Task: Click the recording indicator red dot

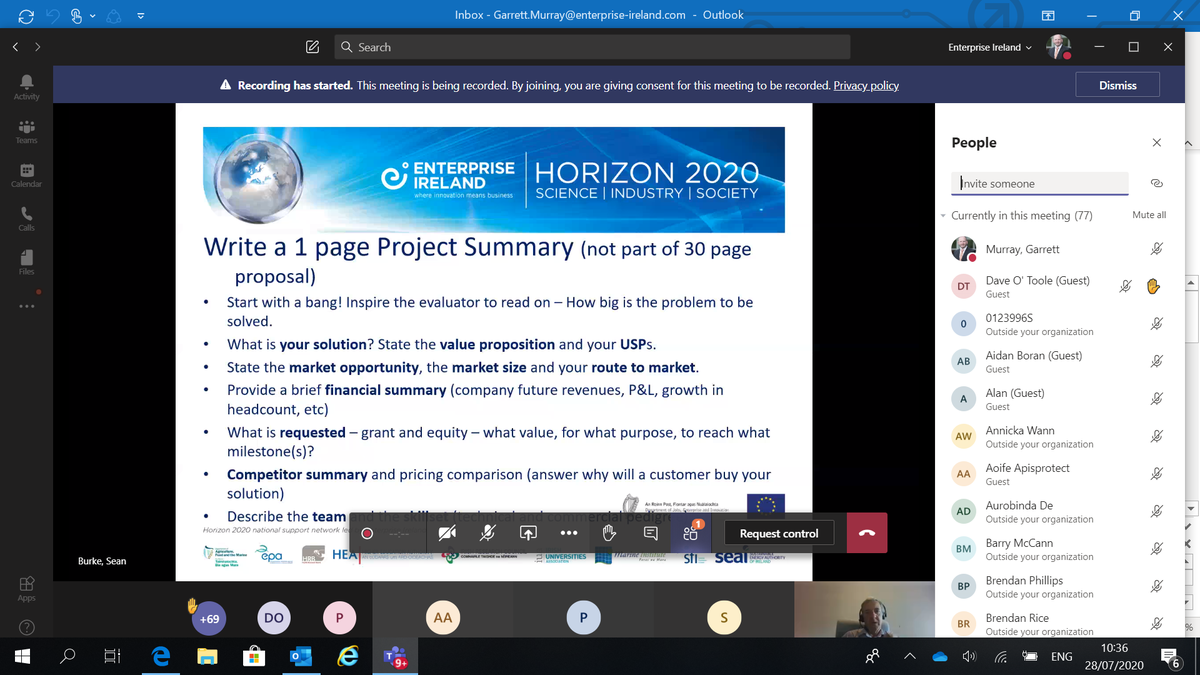Action: [367, 534]
